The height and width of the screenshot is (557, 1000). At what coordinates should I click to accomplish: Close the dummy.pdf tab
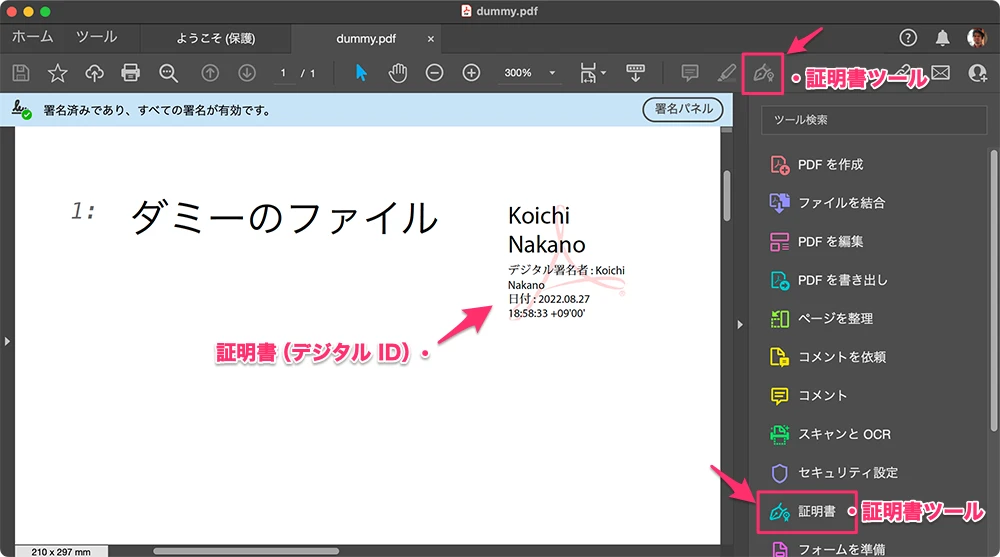click(430, 39)
